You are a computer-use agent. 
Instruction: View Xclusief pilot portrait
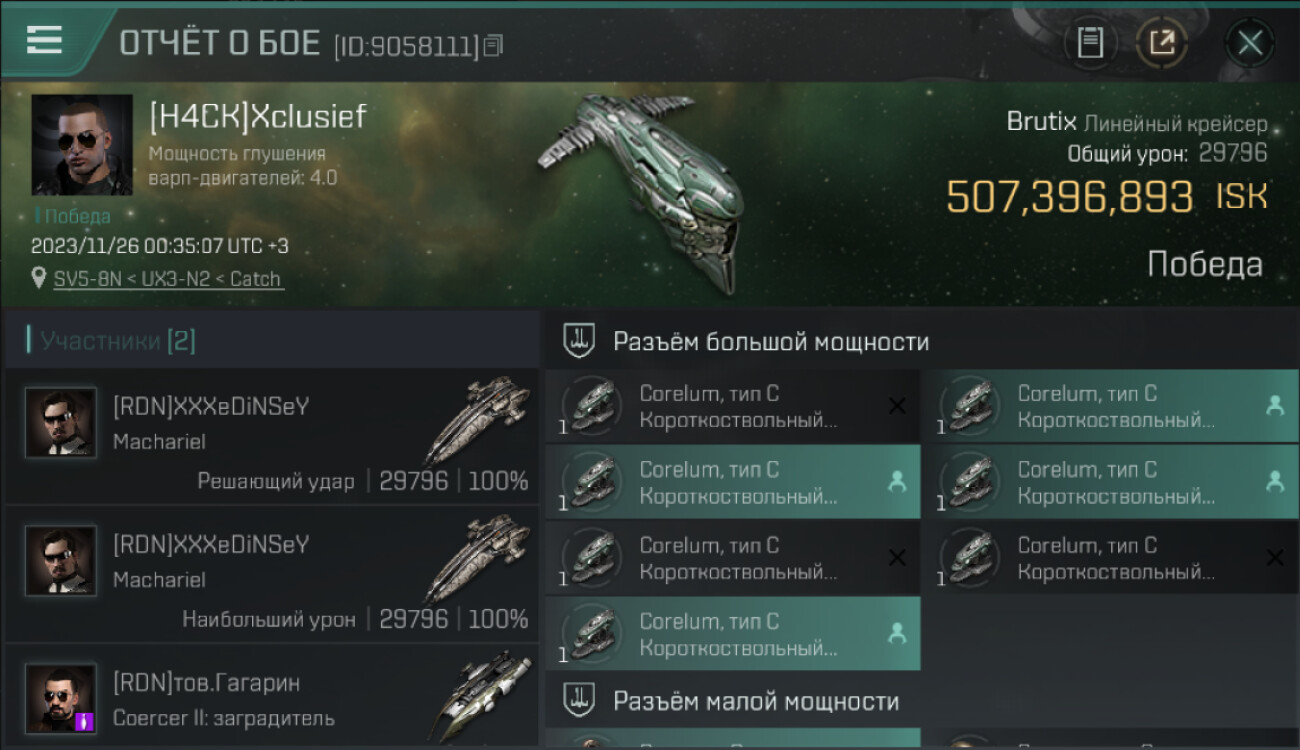pyautogui.click(x=82, y=145)
